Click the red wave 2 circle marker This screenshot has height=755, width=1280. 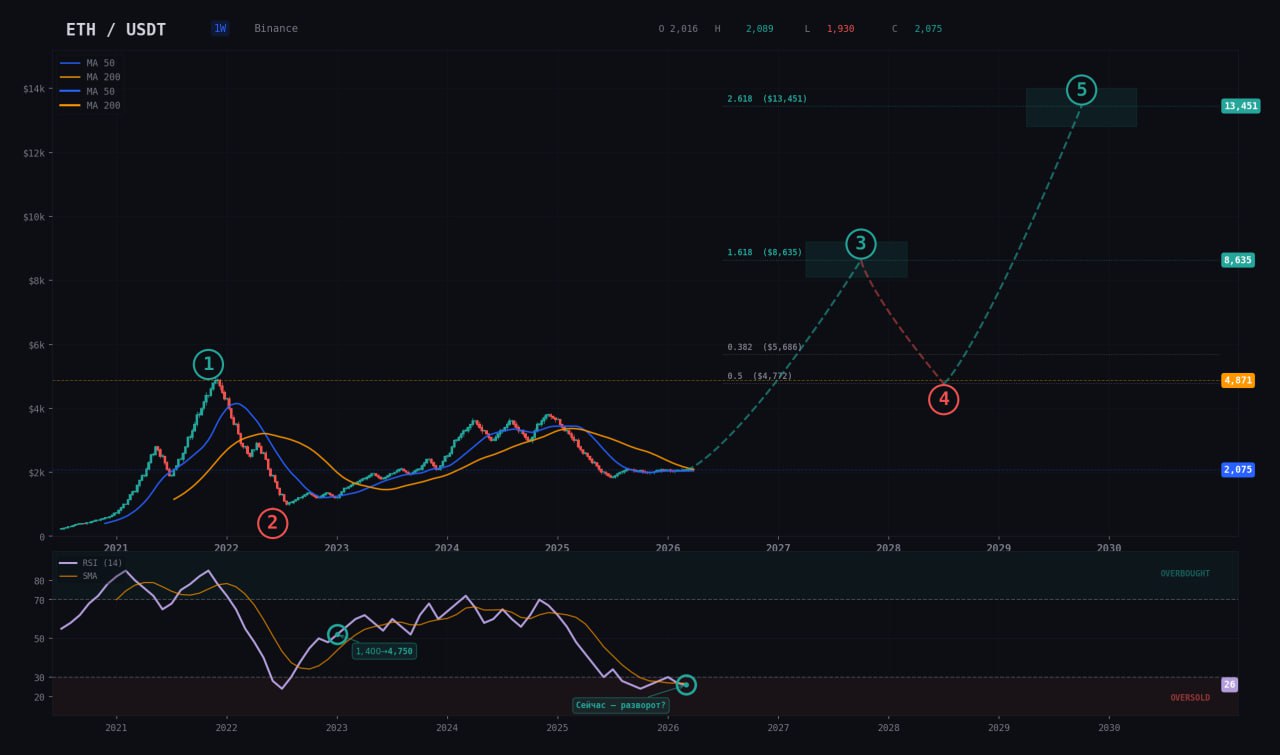pos(272,523)
